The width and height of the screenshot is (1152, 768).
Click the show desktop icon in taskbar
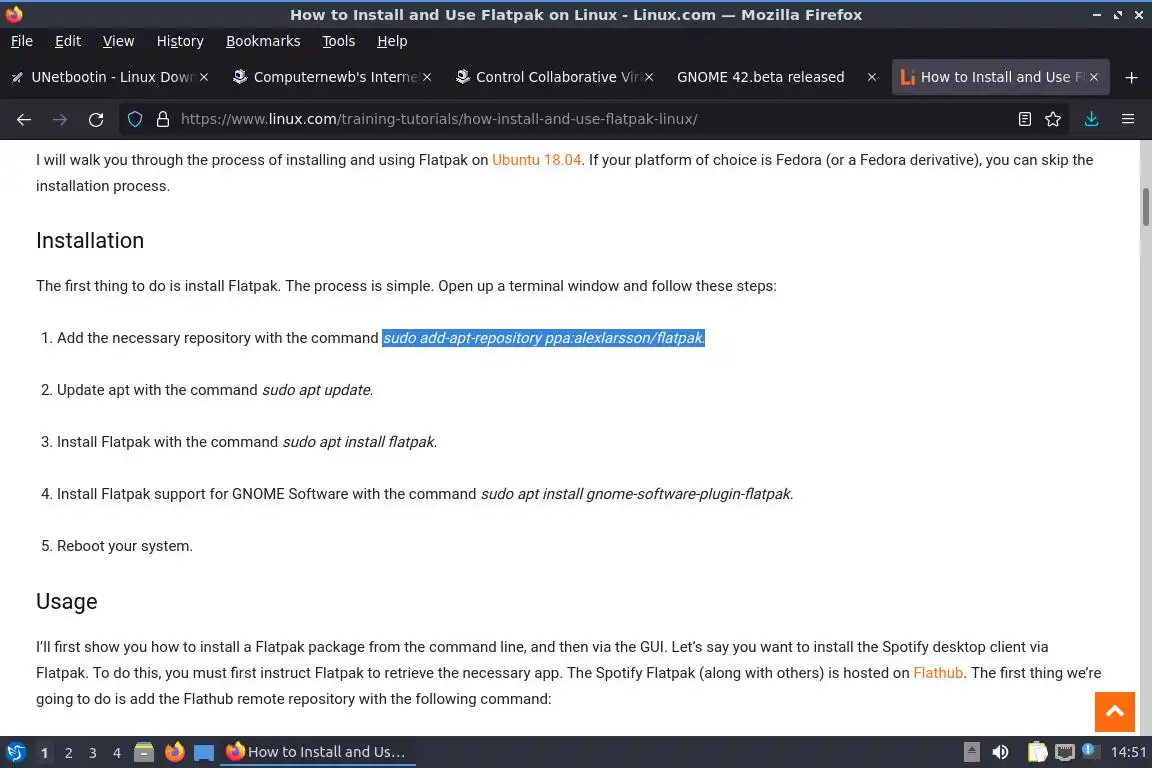204,753
